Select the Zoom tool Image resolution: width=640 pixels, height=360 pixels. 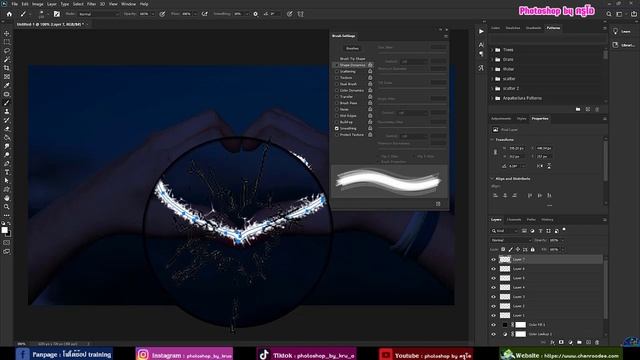coord(7,207)
